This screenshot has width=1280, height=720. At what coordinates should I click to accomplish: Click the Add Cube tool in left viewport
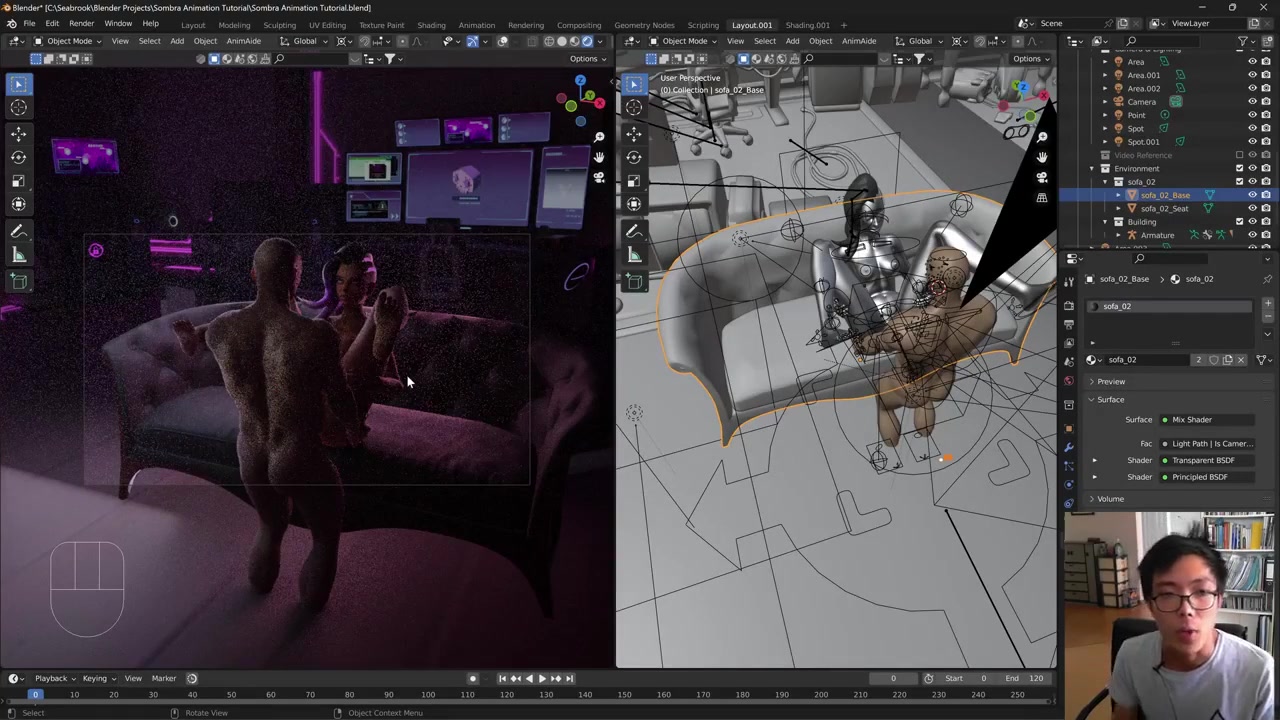coord(18,281)
